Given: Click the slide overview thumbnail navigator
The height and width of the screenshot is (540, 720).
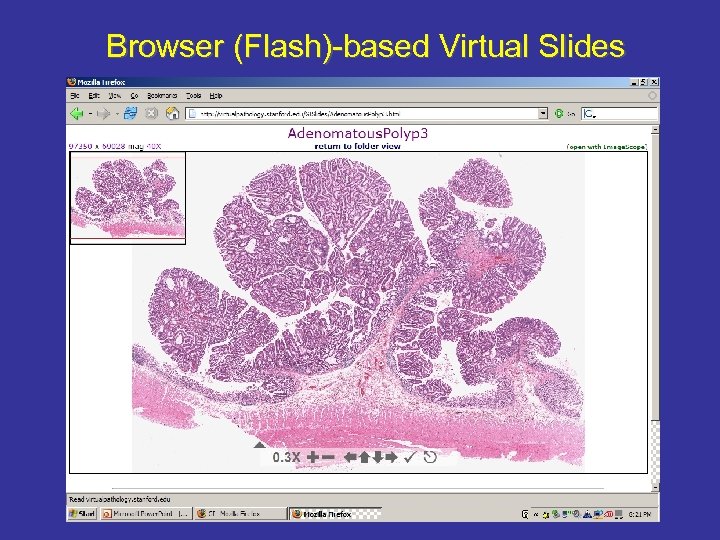Looking at the screenshot, I should tap(128, 198).
